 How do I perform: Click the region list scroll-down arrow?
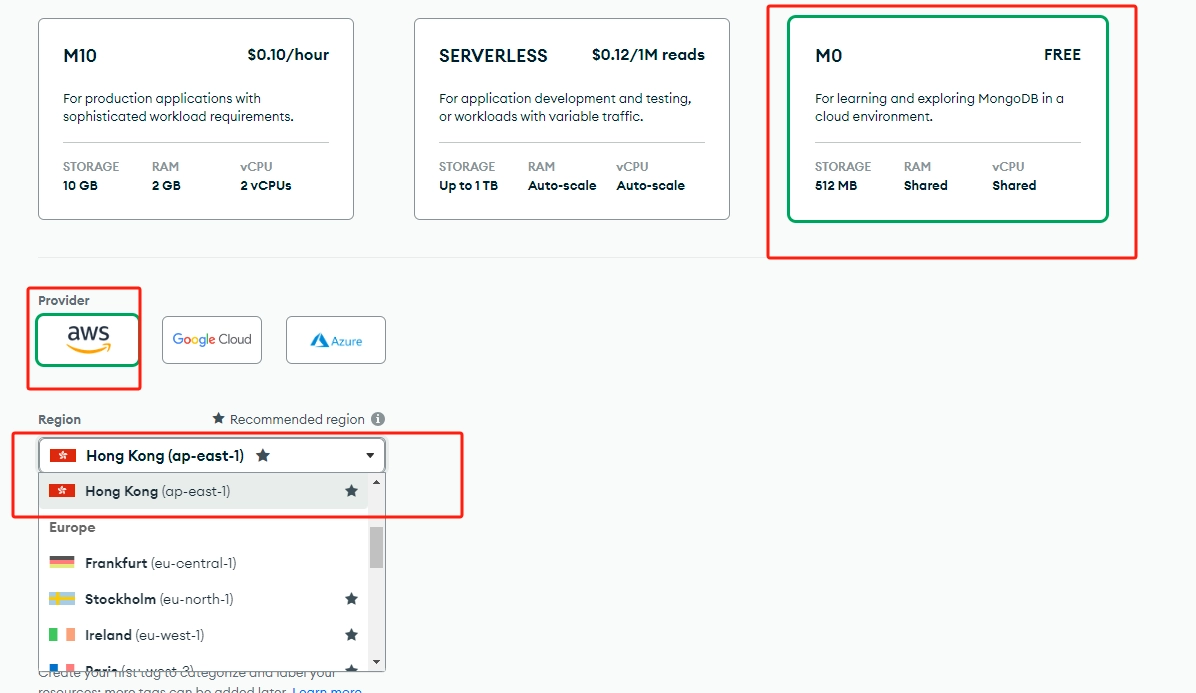pos(376,662)
